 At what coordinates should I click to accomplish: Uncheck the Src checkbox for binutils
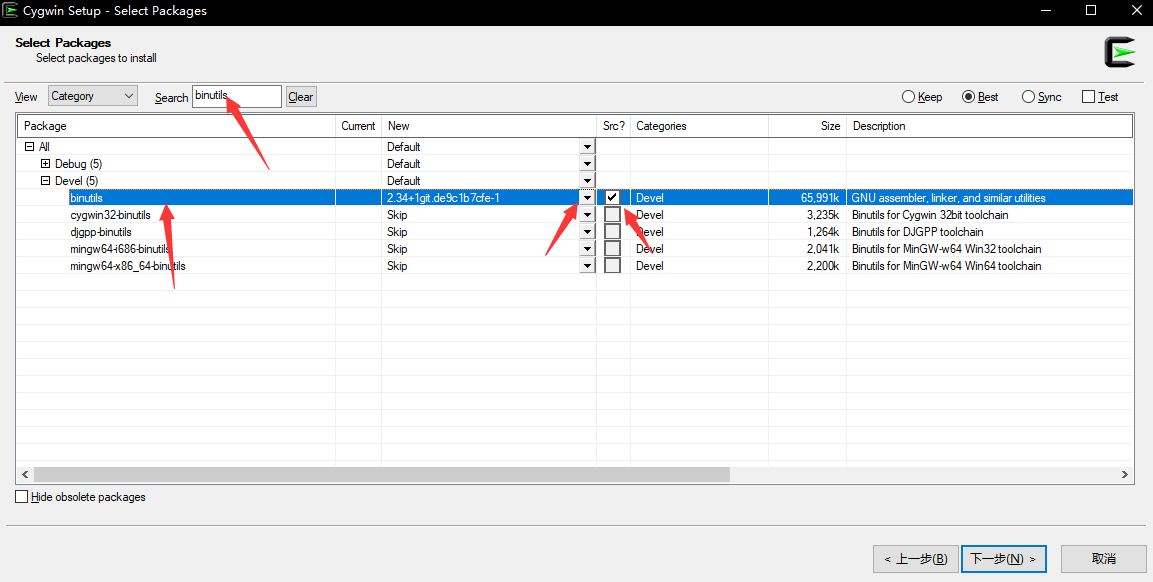coord(612,197)
